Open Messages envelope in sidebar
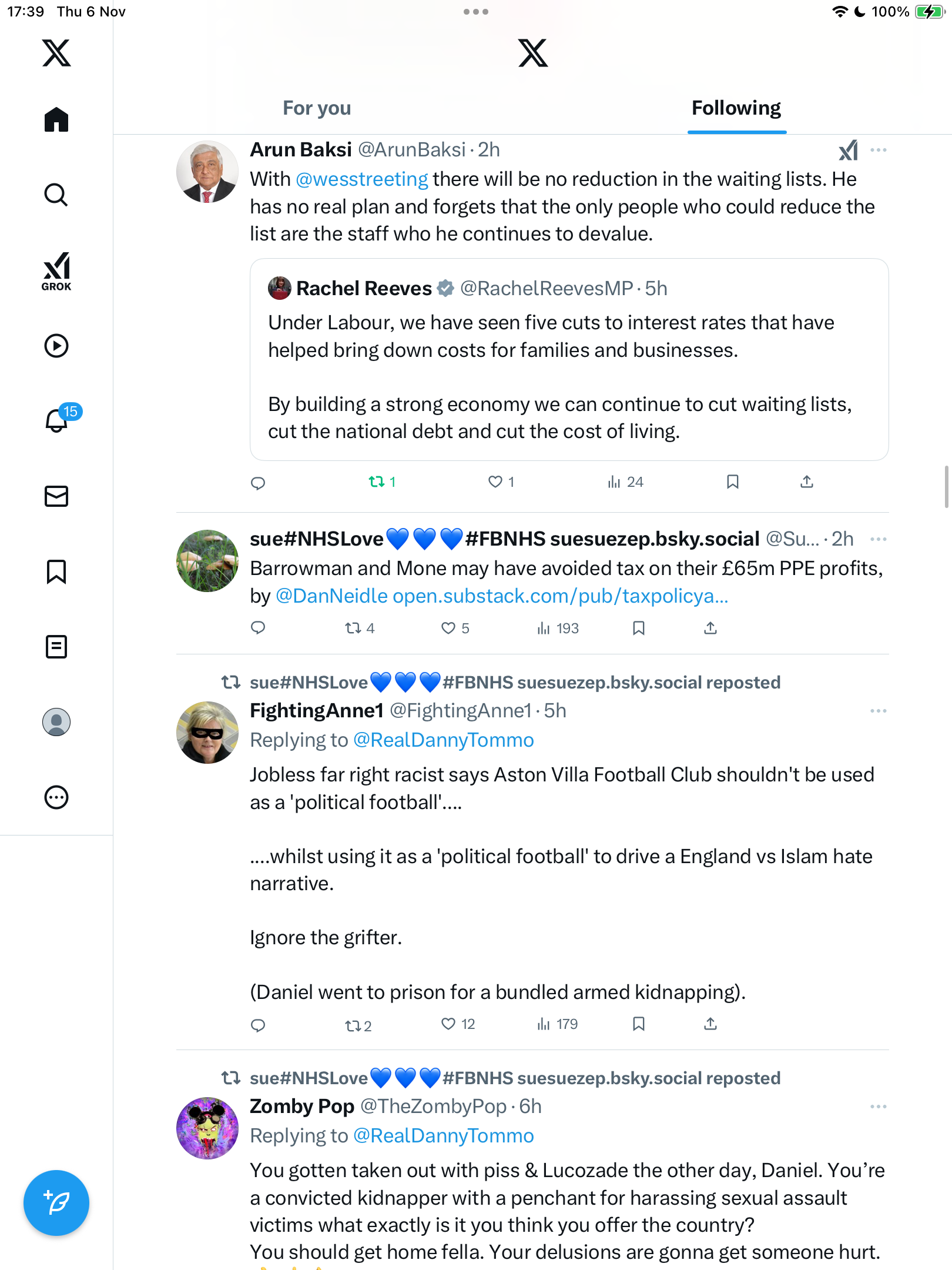 [56, 496]
